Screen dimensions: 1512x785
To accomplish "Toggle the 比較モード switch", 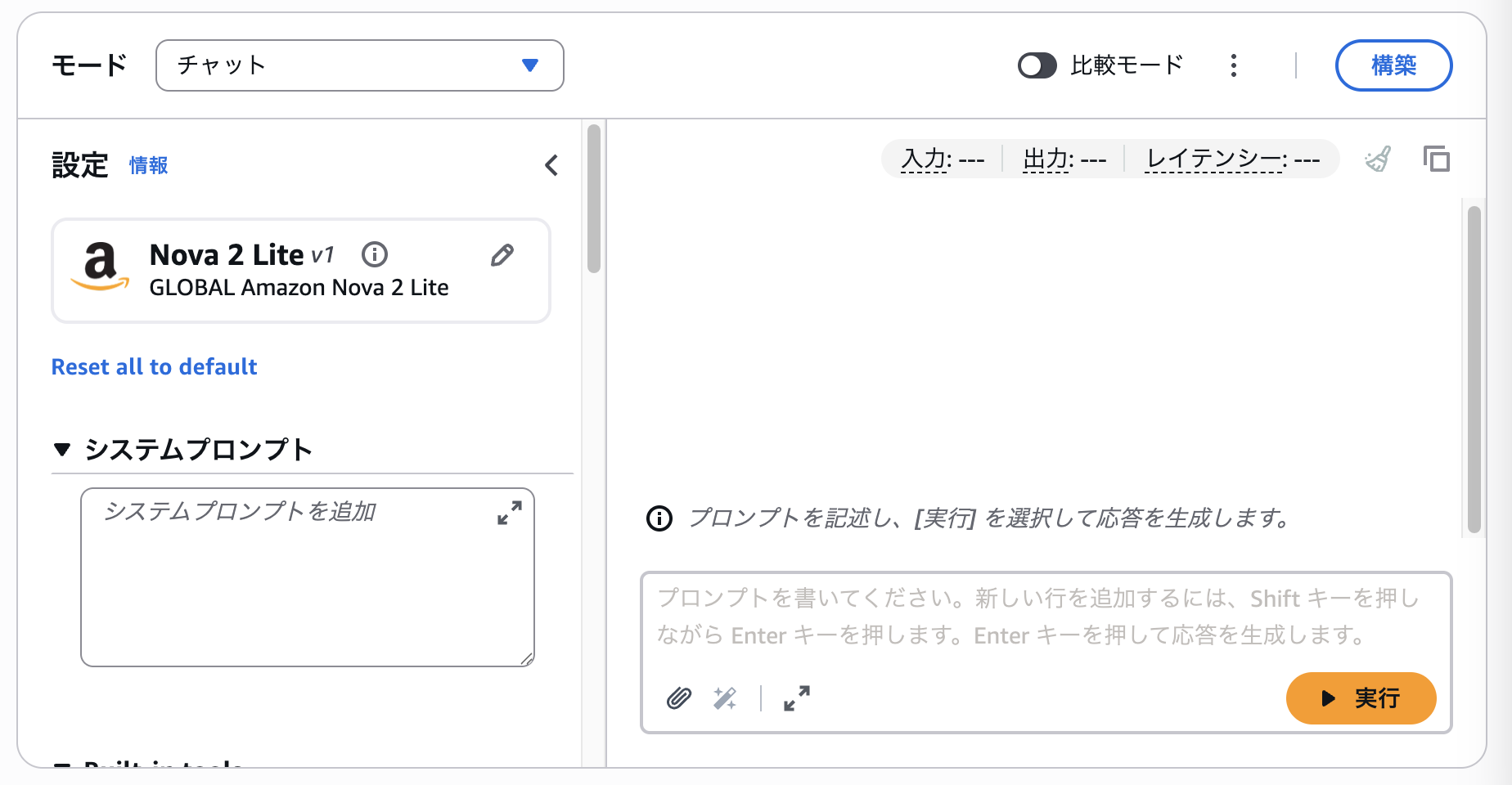I will pos(1037,65).
